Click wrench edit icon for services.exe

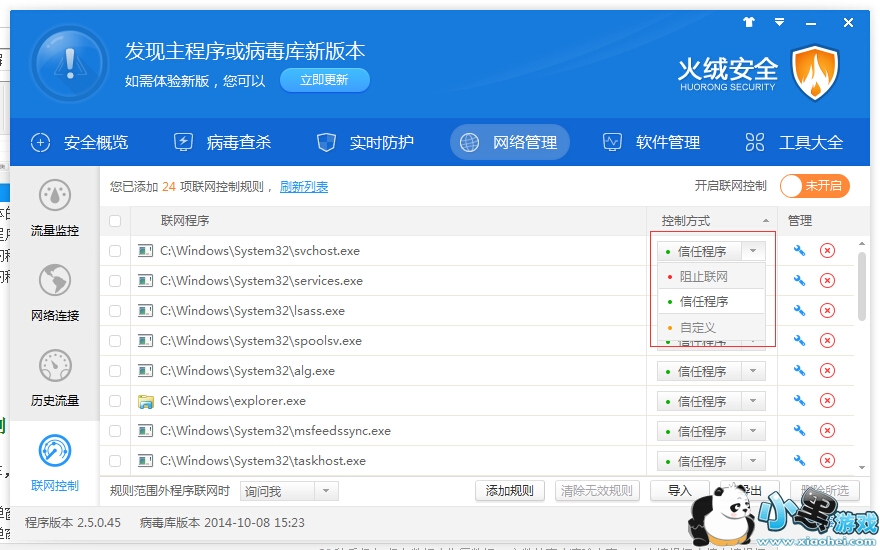click(x=799, y=281)
